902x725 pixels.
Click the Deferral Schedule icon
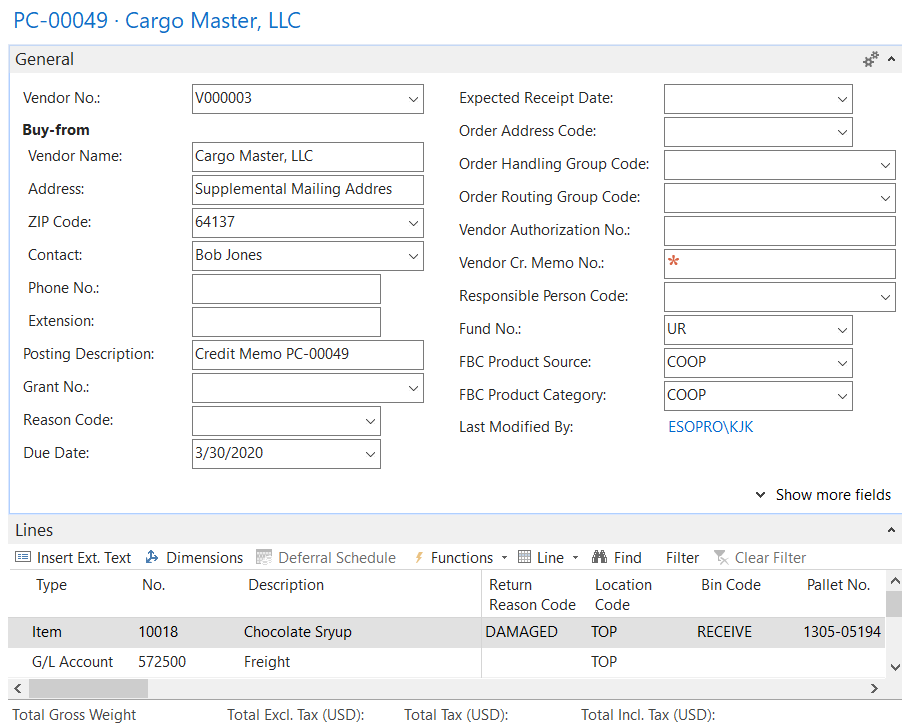pos(264,558)
